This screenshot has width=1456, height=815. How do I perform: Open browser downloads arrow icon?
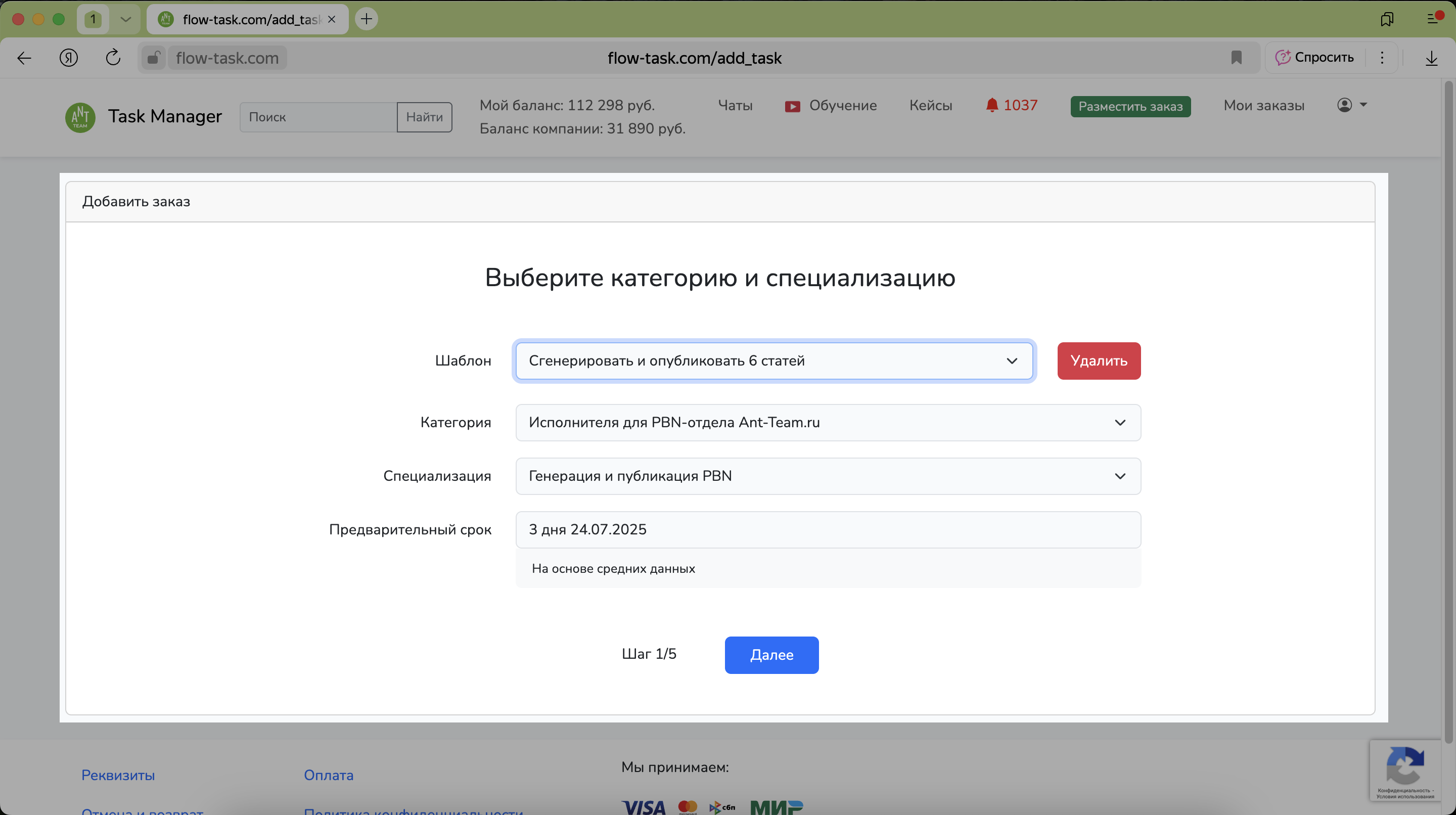tap(1431, 58)
